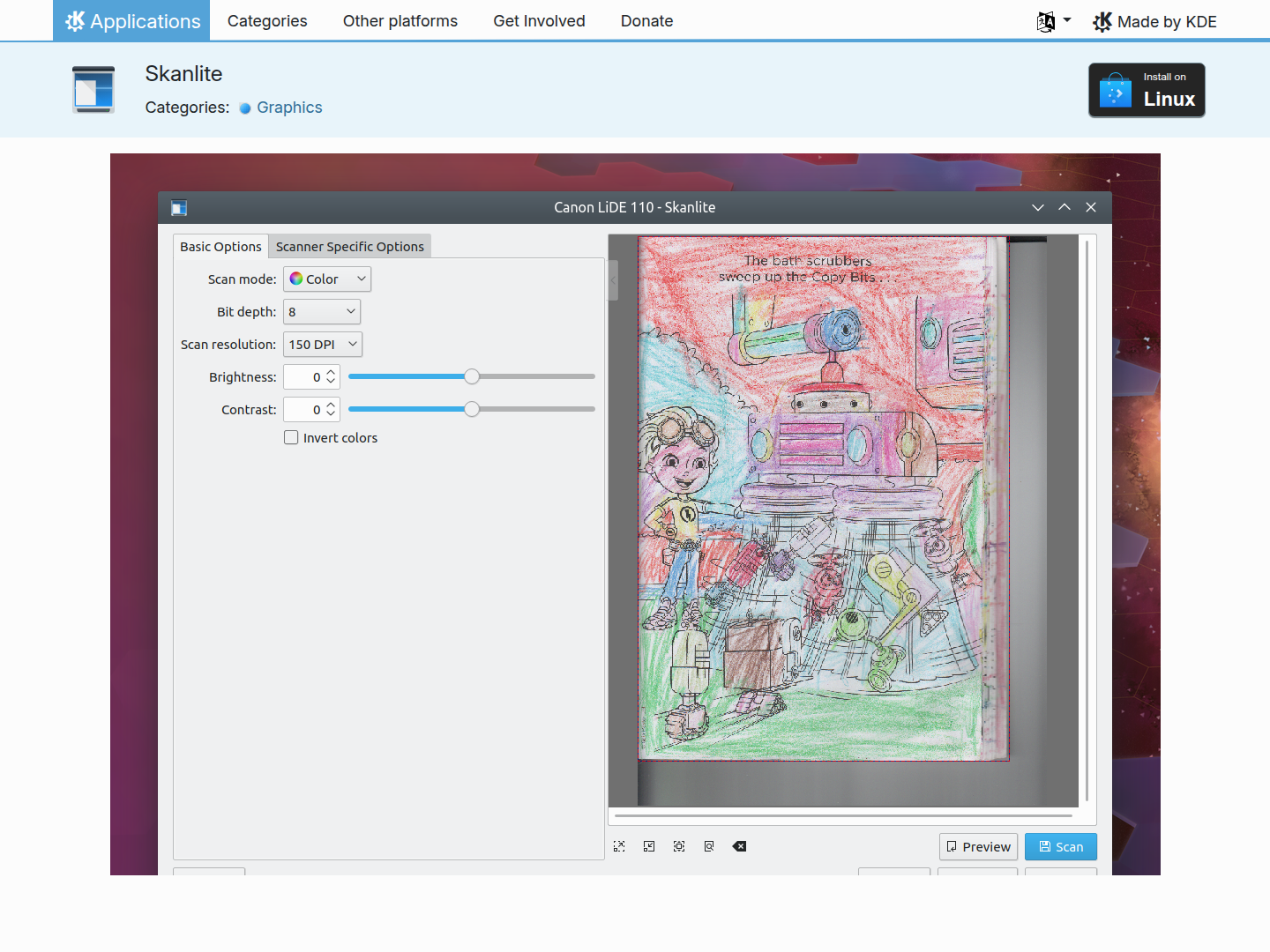
Task: Click the preview vertical scrollbar
Action: (1087, 520)
